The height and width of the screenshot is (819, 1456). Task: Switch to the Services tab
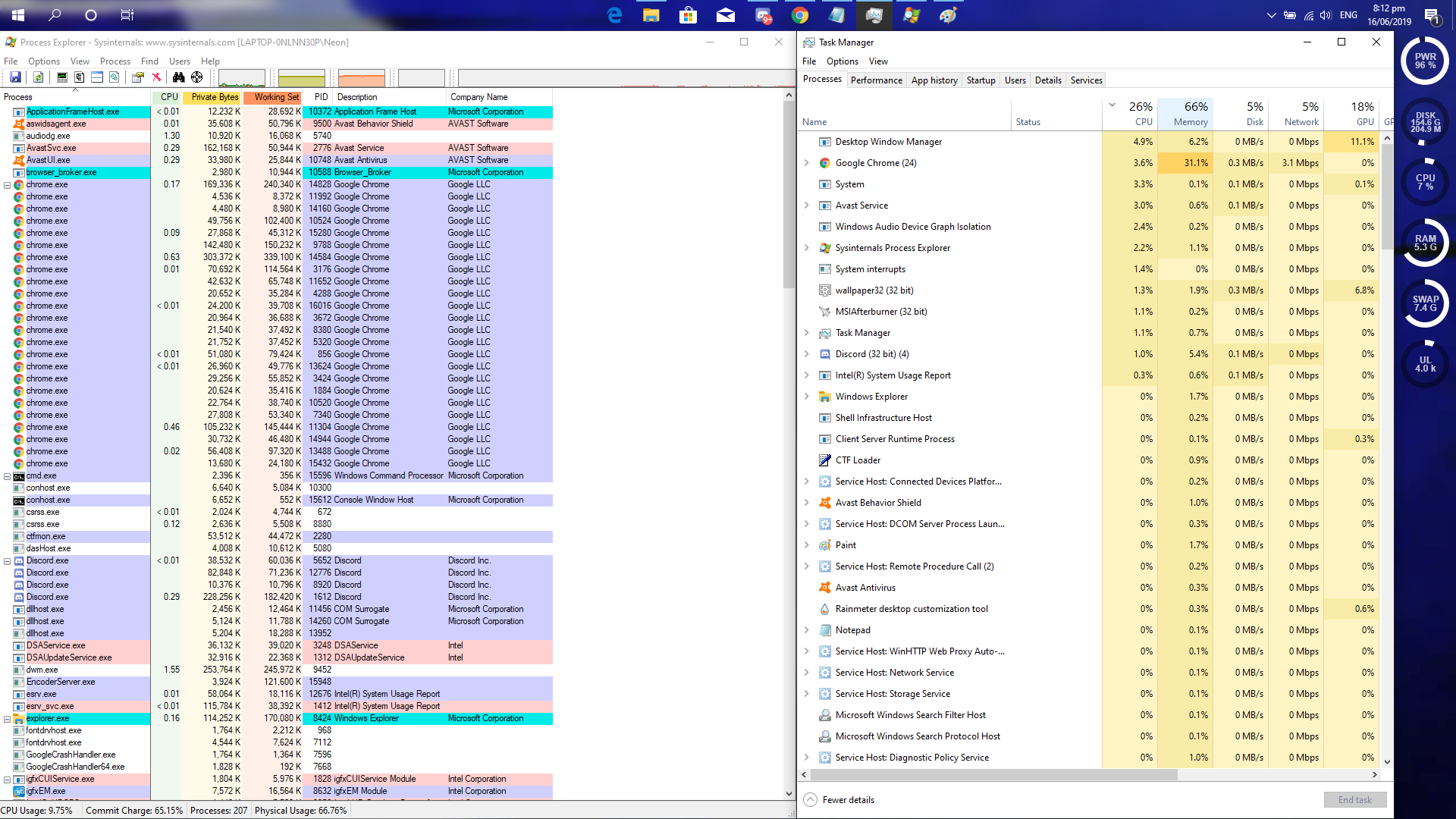tap(1086, 80)
